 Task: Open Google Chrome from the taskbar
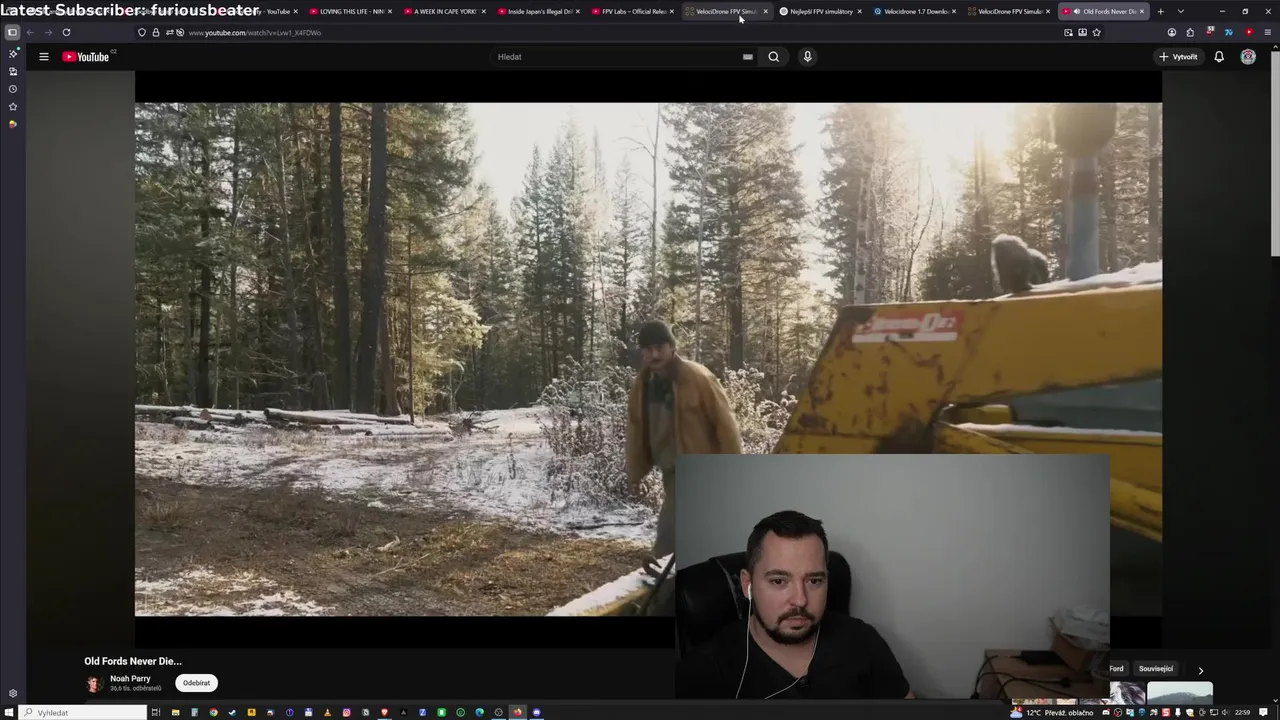(x=213, y=712)
